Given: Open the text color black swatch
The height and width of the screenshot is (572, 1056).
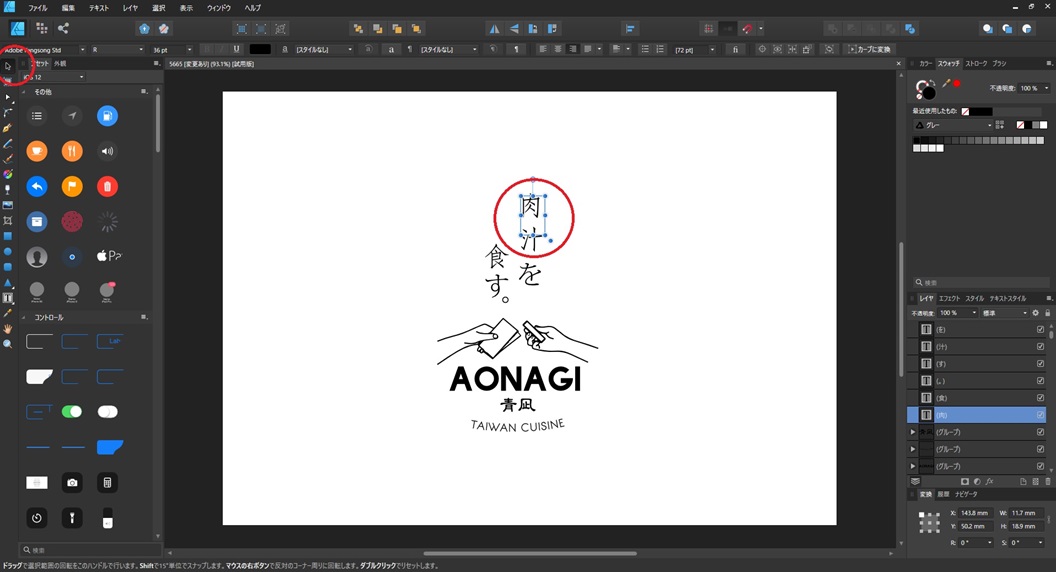Looking at the screenshot, I should pos(260,49).
